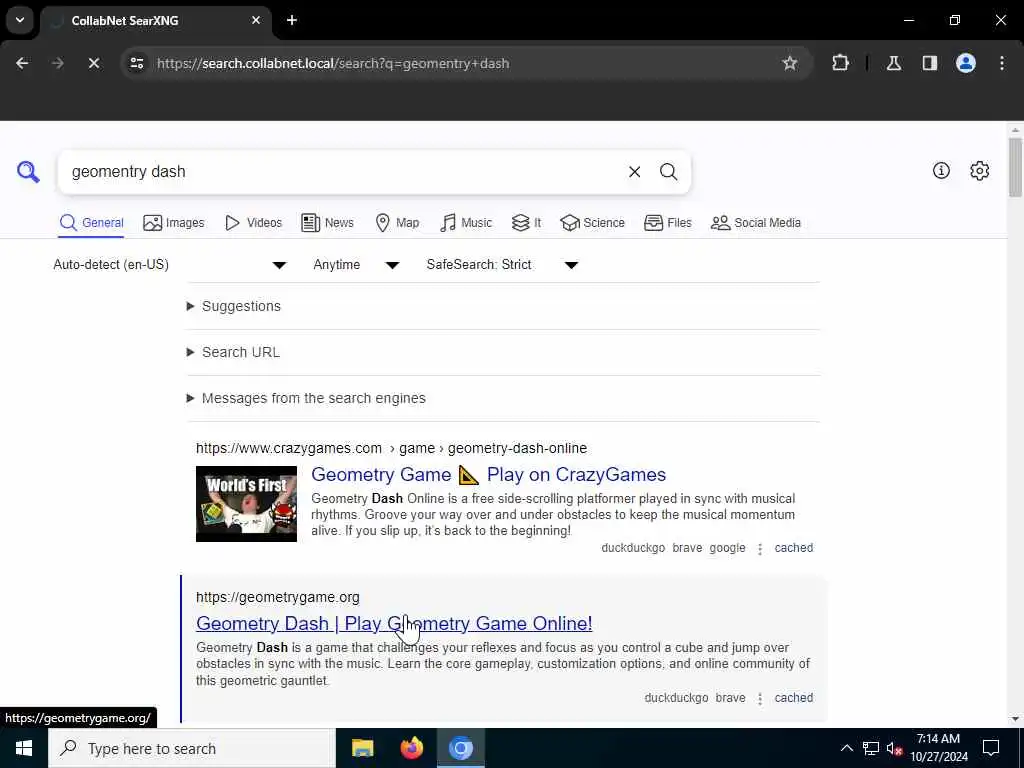View site information icon in address bar
The image size is (1024, 768).
137,63
